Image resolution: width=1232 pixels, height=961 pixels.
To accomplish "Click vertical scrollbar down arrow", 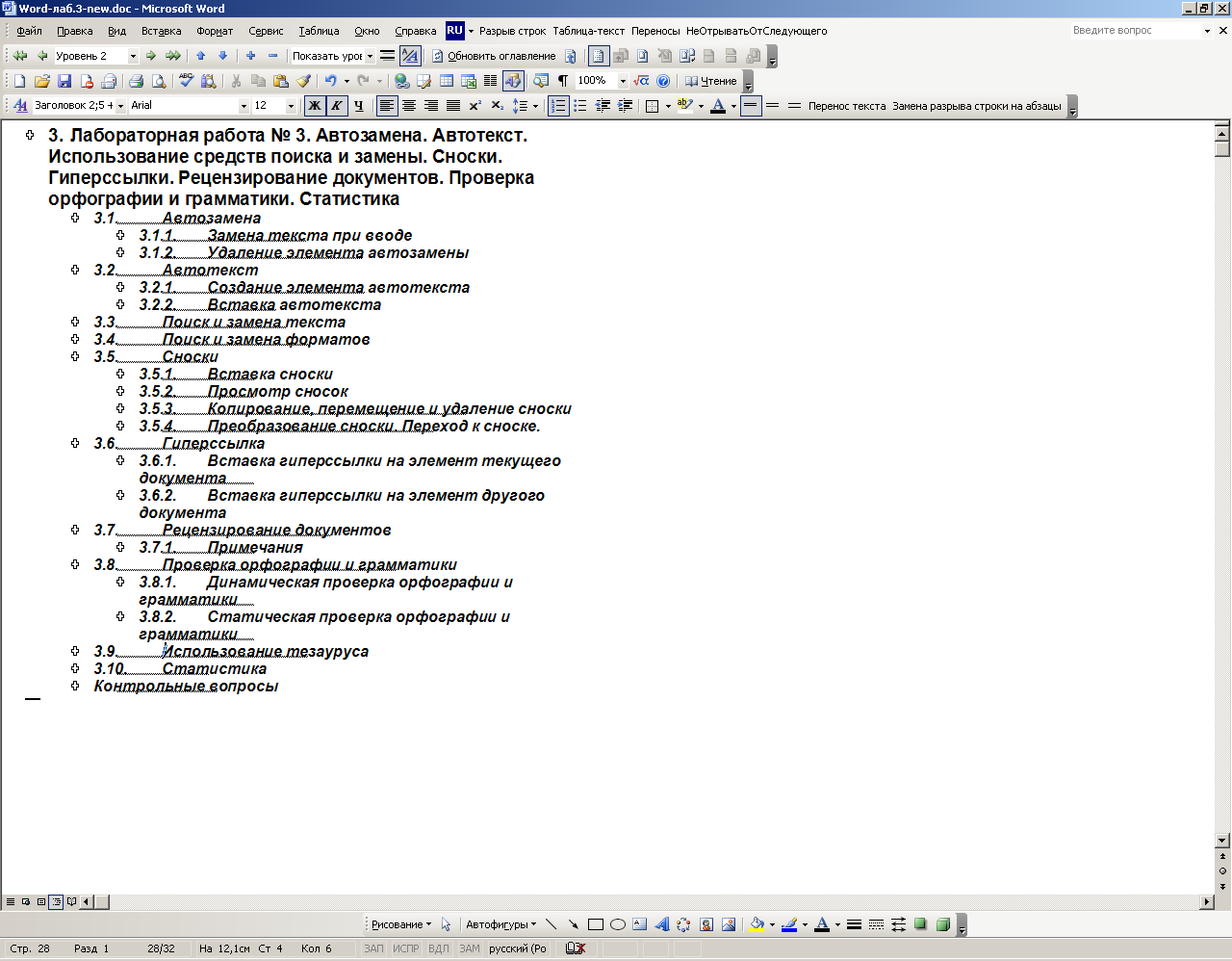I will tap(1222, 841).
